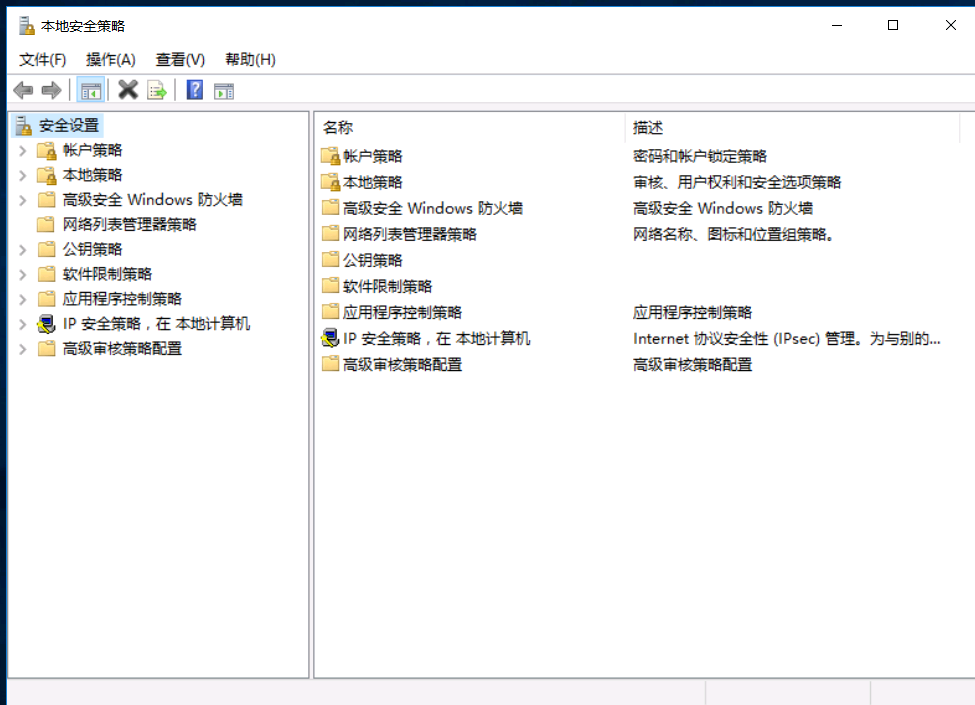Click 应用程序控制策略 description text

coord(692,313)
